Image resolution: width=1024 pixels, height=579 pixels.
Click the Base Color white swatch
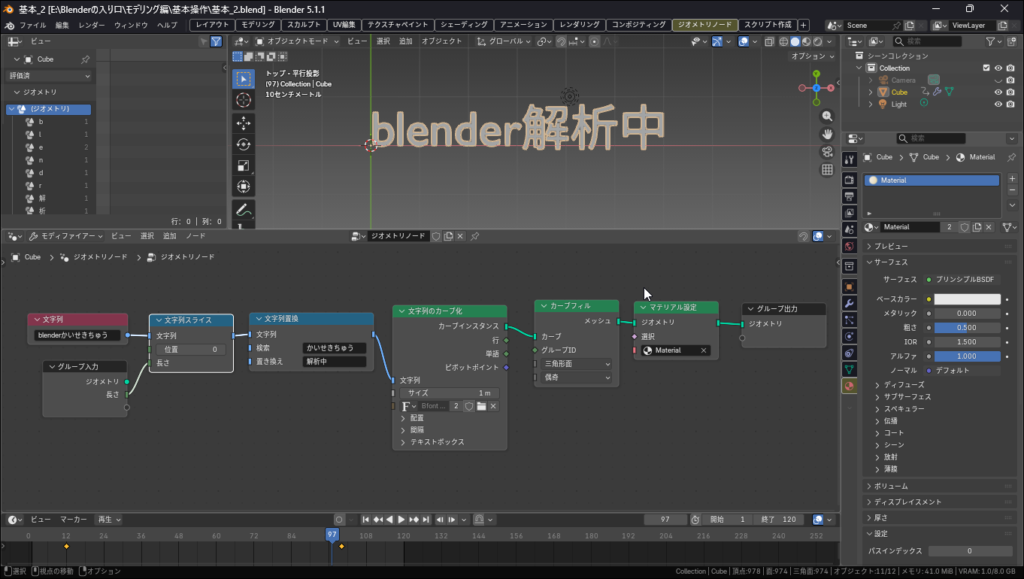click(x=967, y=299)
